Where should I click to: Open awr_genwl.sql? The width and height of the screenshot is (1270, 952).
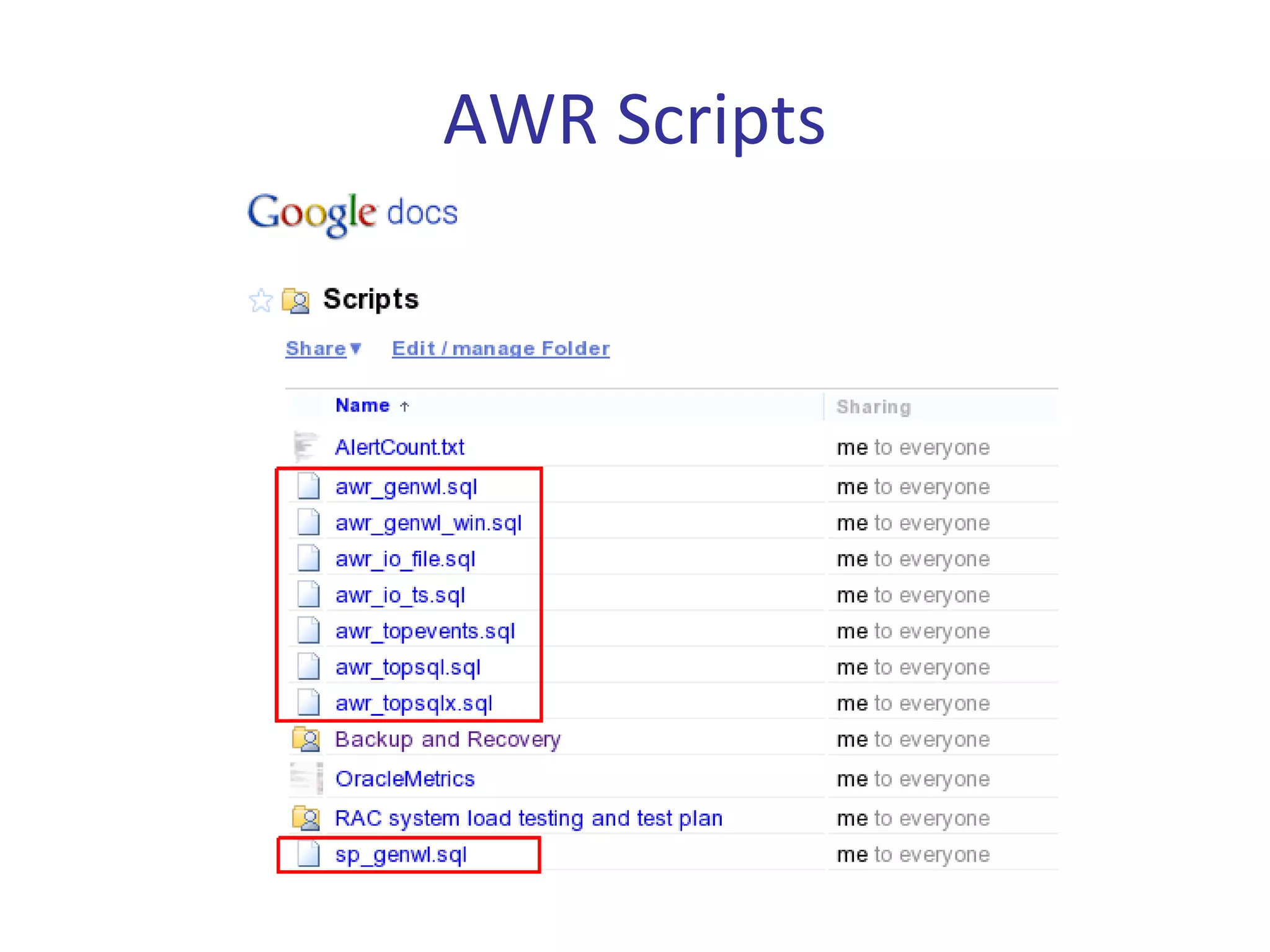pyautogui.click(x=406, y=487)
